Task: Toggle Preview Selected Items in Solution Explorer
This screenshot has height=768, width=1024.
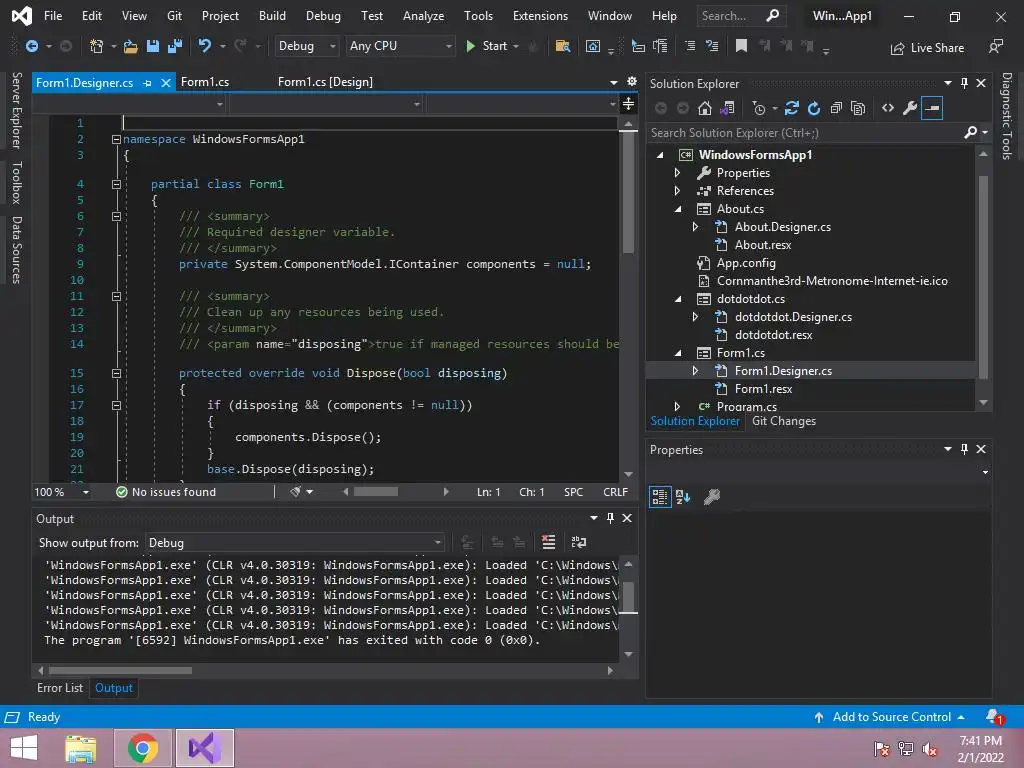Action: (x=932, y=108)
